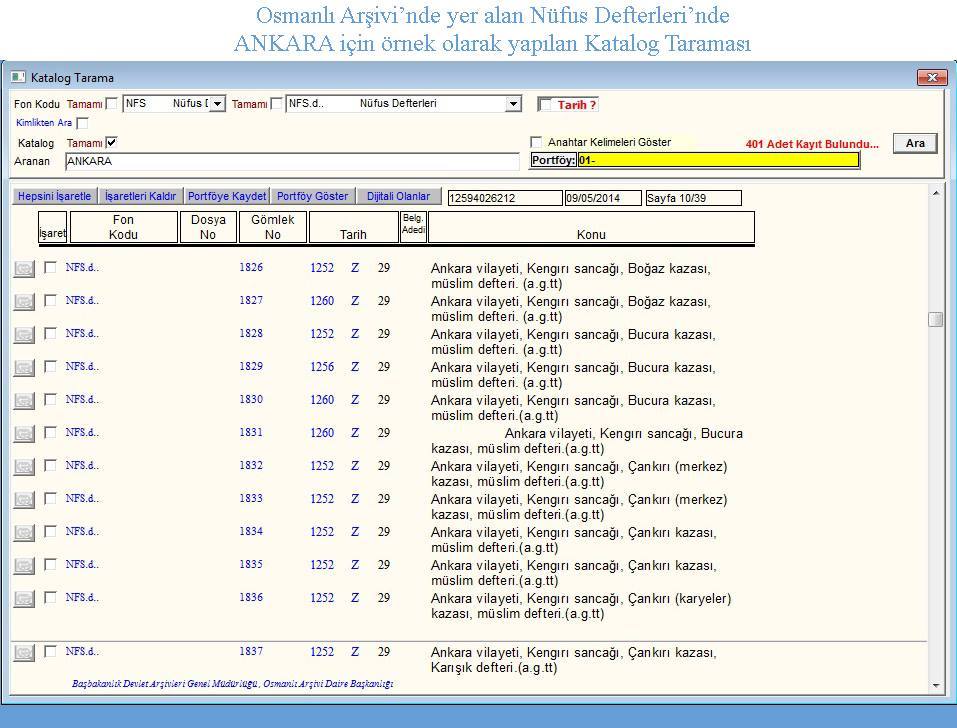Click Portföye Kaydet button

coord(227,196)
